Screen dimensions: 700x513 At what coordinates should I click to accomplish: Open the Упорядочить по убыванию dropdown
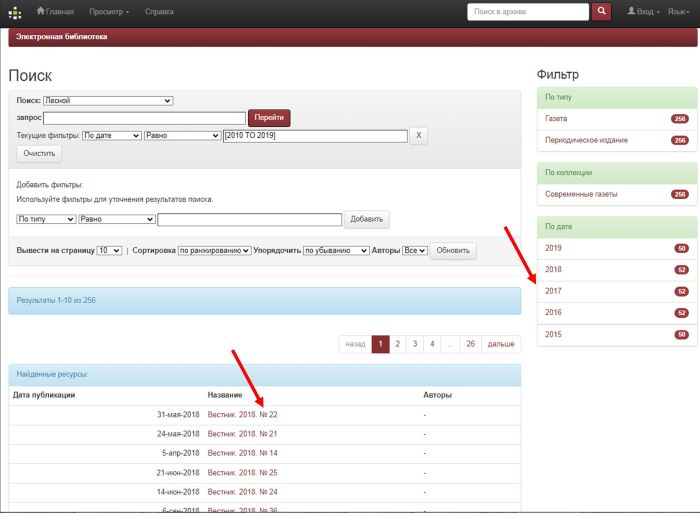pyautogui.click(x=336, y=250)
